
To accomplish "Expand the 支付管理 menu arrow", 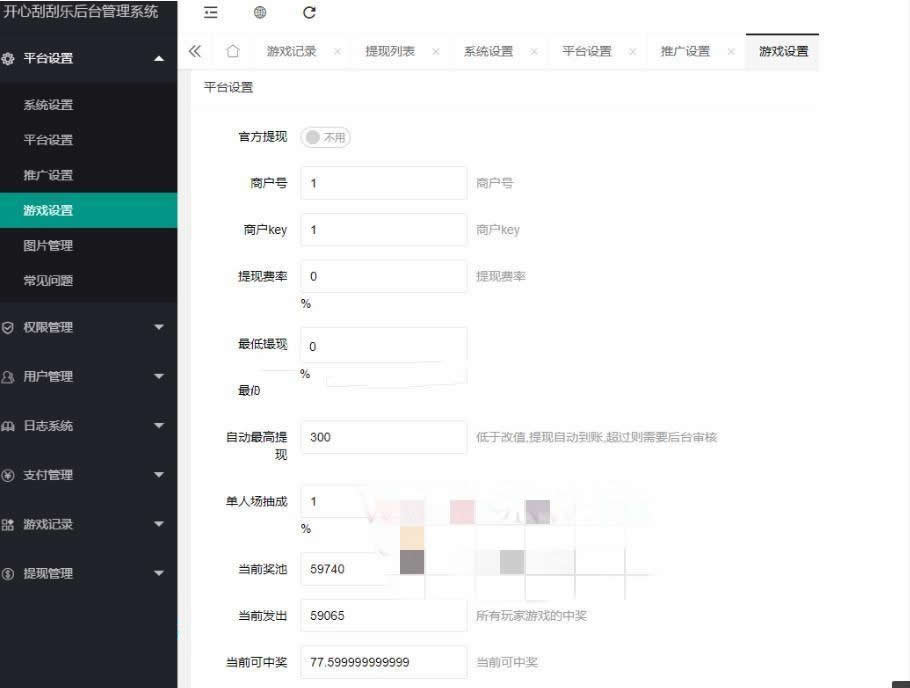I will pyautogui.click(x=159, y=476).
